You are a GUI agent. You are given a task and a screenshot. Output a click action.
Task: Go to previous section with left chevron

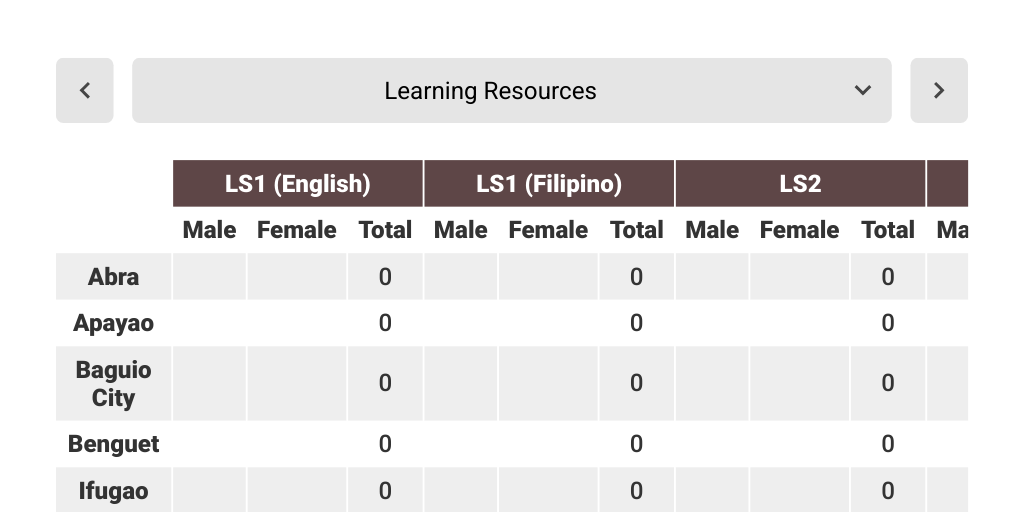tap(85, 90)
